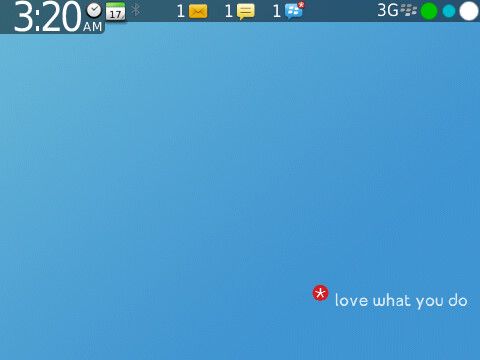Open the blue BBM chat notification icon
The height and width of the screenshot is (360, 480).
(x=293, y=12)
